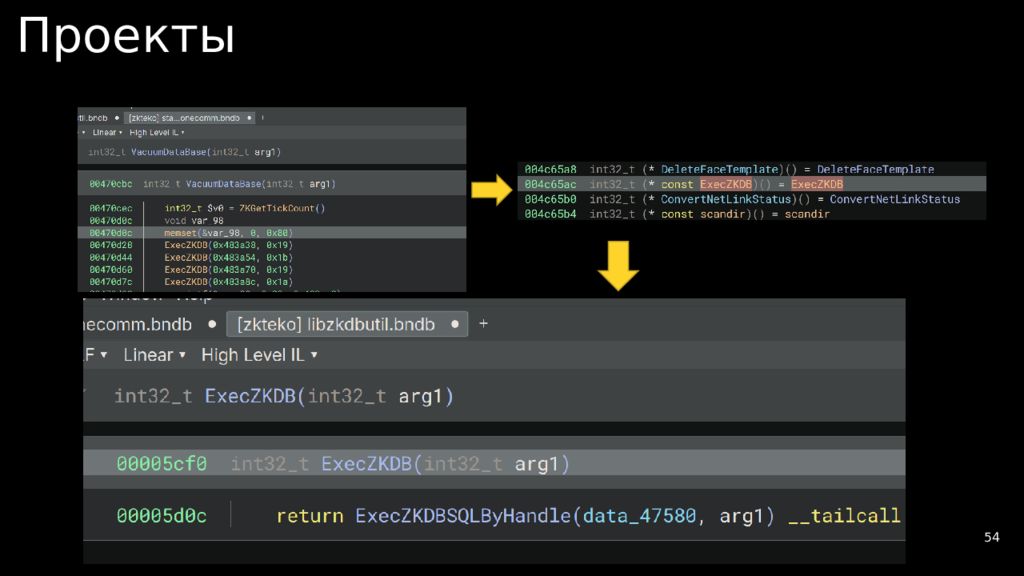The height and width of the screenshot is (576, 1024).
Task: Click the dot beside onecomm.bndb in bottom panel
Action: tap(212, 325)
